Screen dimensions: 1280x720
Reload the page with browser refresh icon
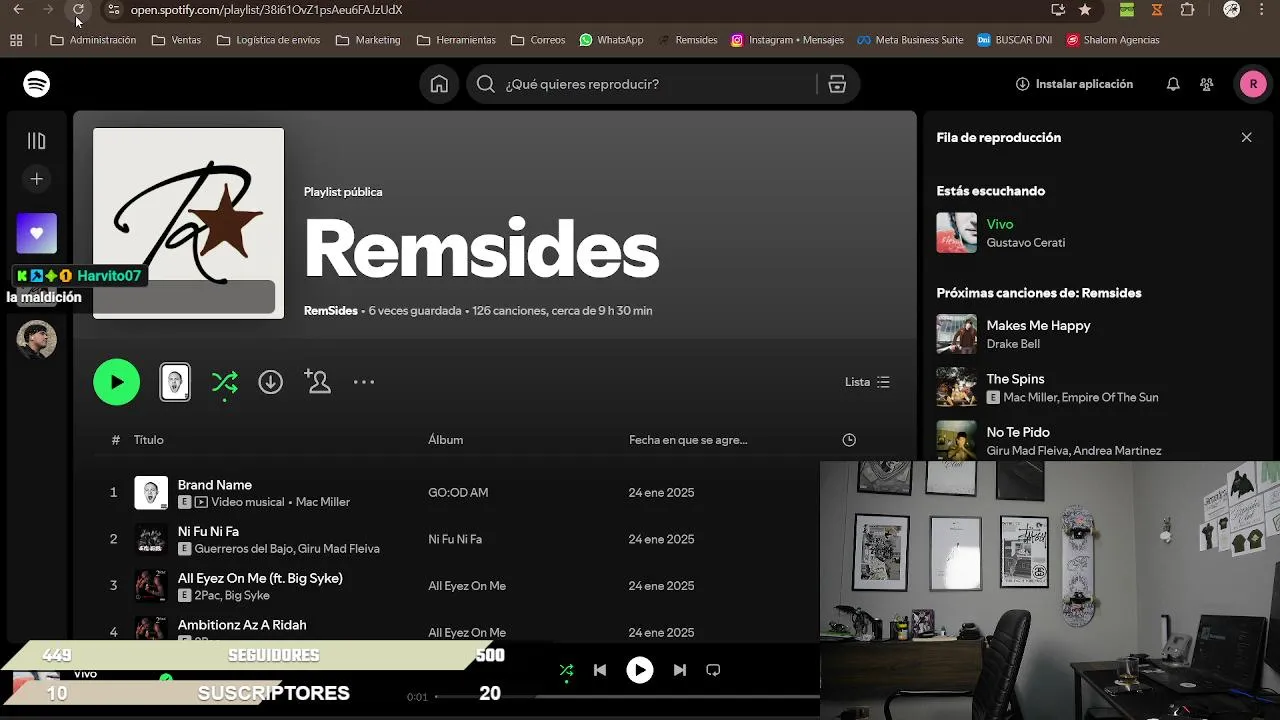[78, 10]
